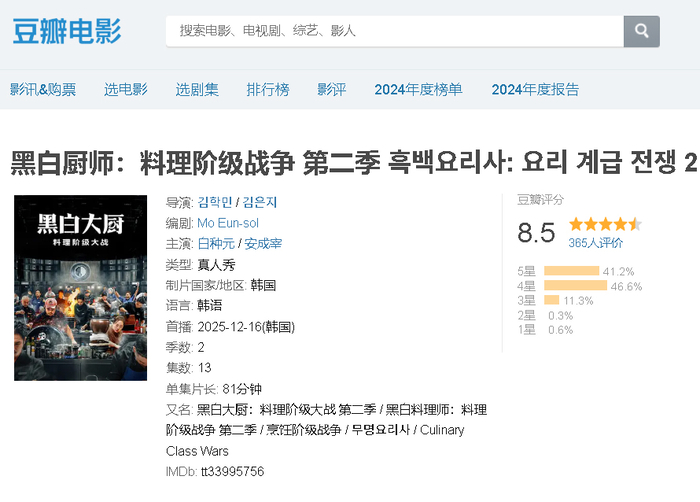700x502 pixels.
Task: Open the 选电影 nav tab
Action: [125, 89]
